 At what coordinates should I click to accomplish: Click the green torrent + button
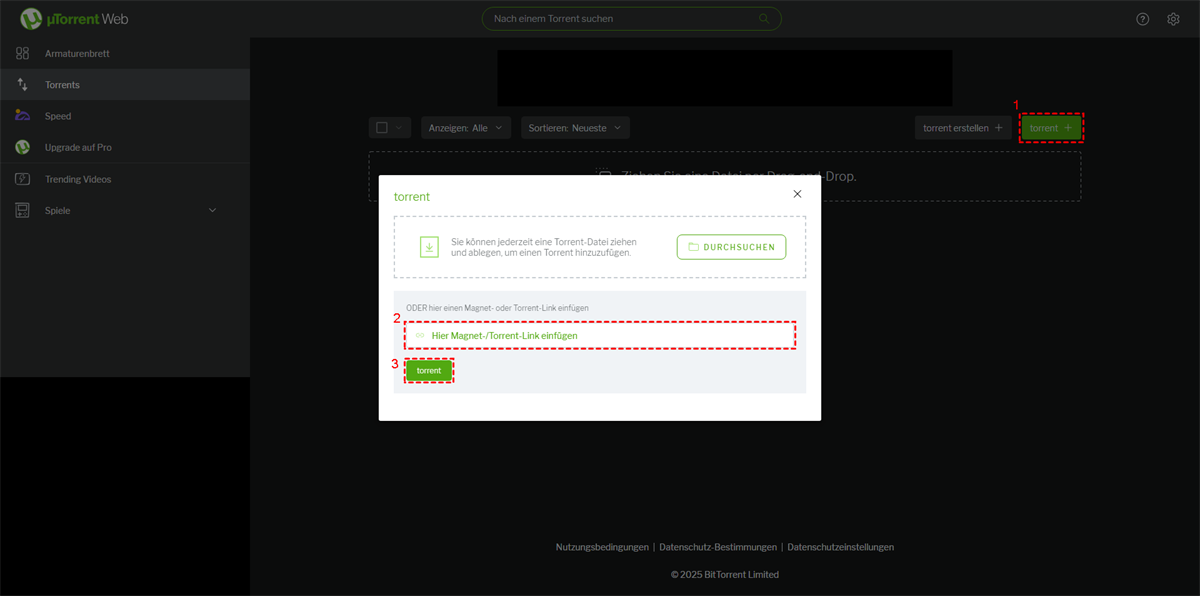(x=1051, y=128)
